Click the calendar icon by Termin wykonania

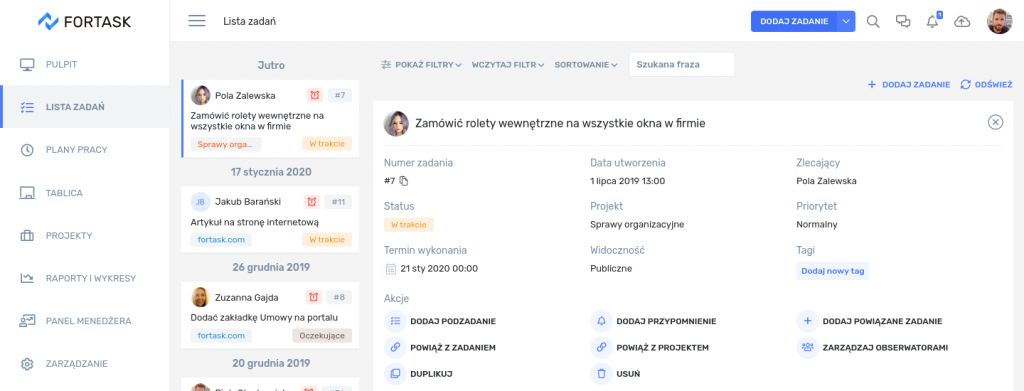pos(391,268)
